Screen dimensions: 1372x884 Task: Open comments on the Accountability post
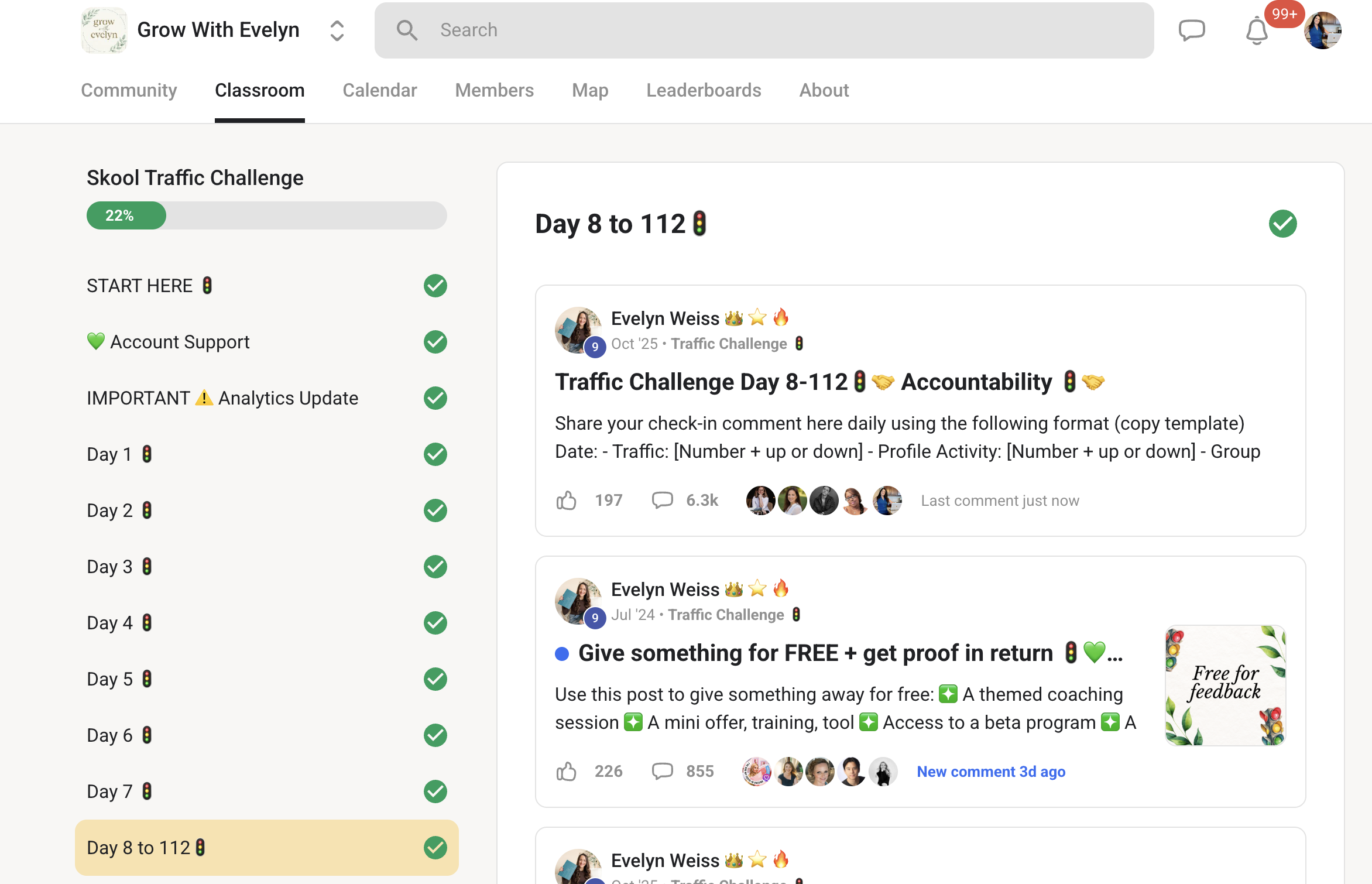tap(662, 501)
